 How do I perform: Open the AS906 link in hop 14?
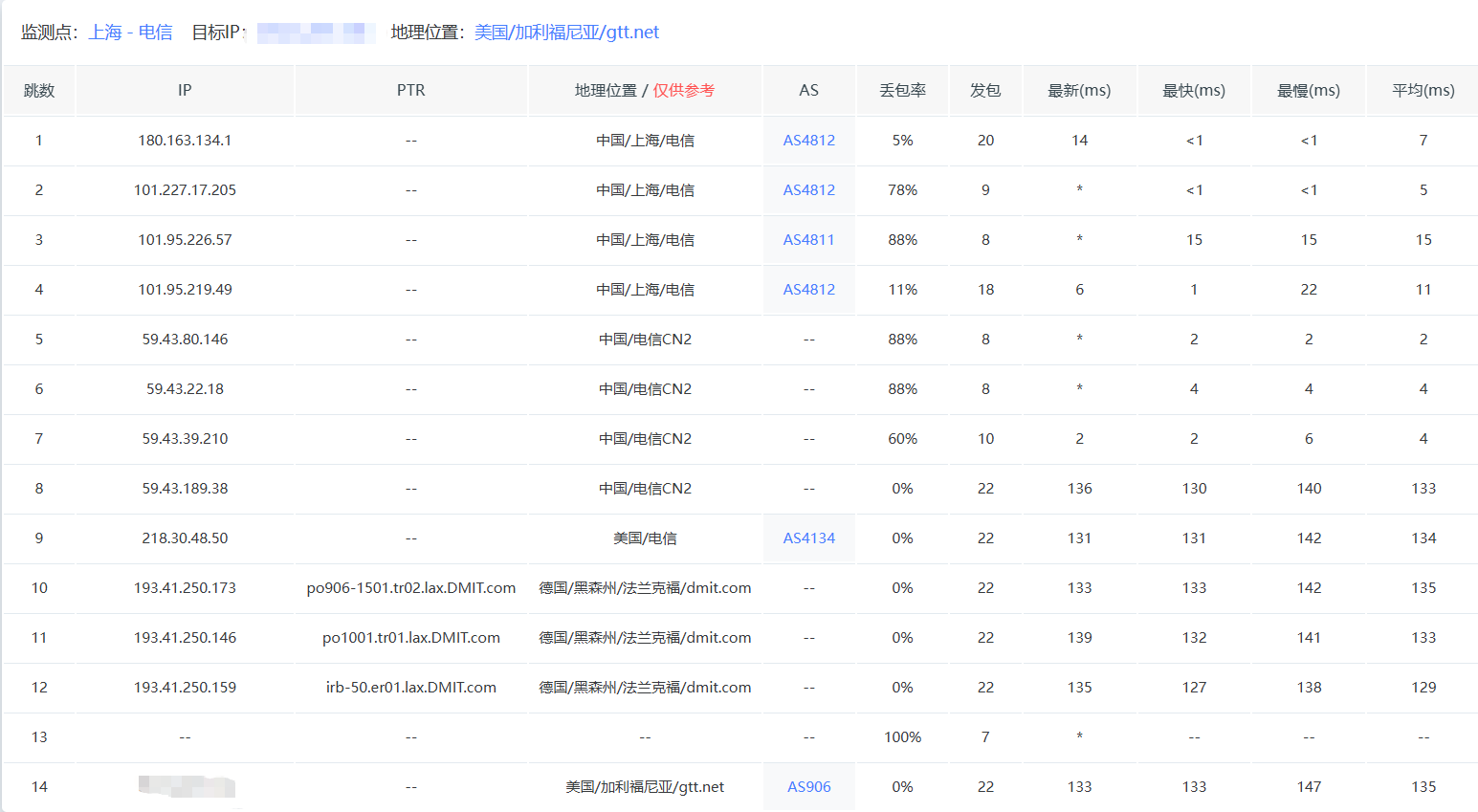click(808, 787)
